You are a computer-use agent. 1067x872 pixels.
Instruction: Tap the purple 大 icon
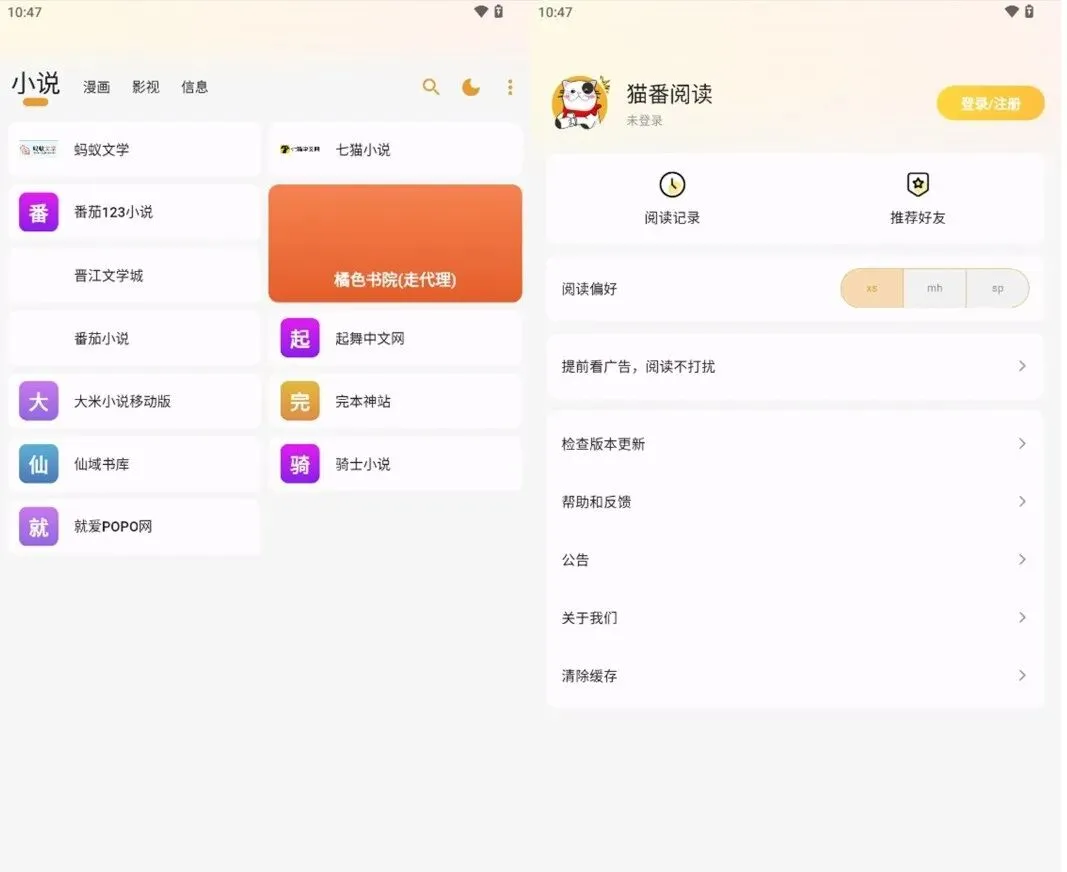[x=38, y=401]
